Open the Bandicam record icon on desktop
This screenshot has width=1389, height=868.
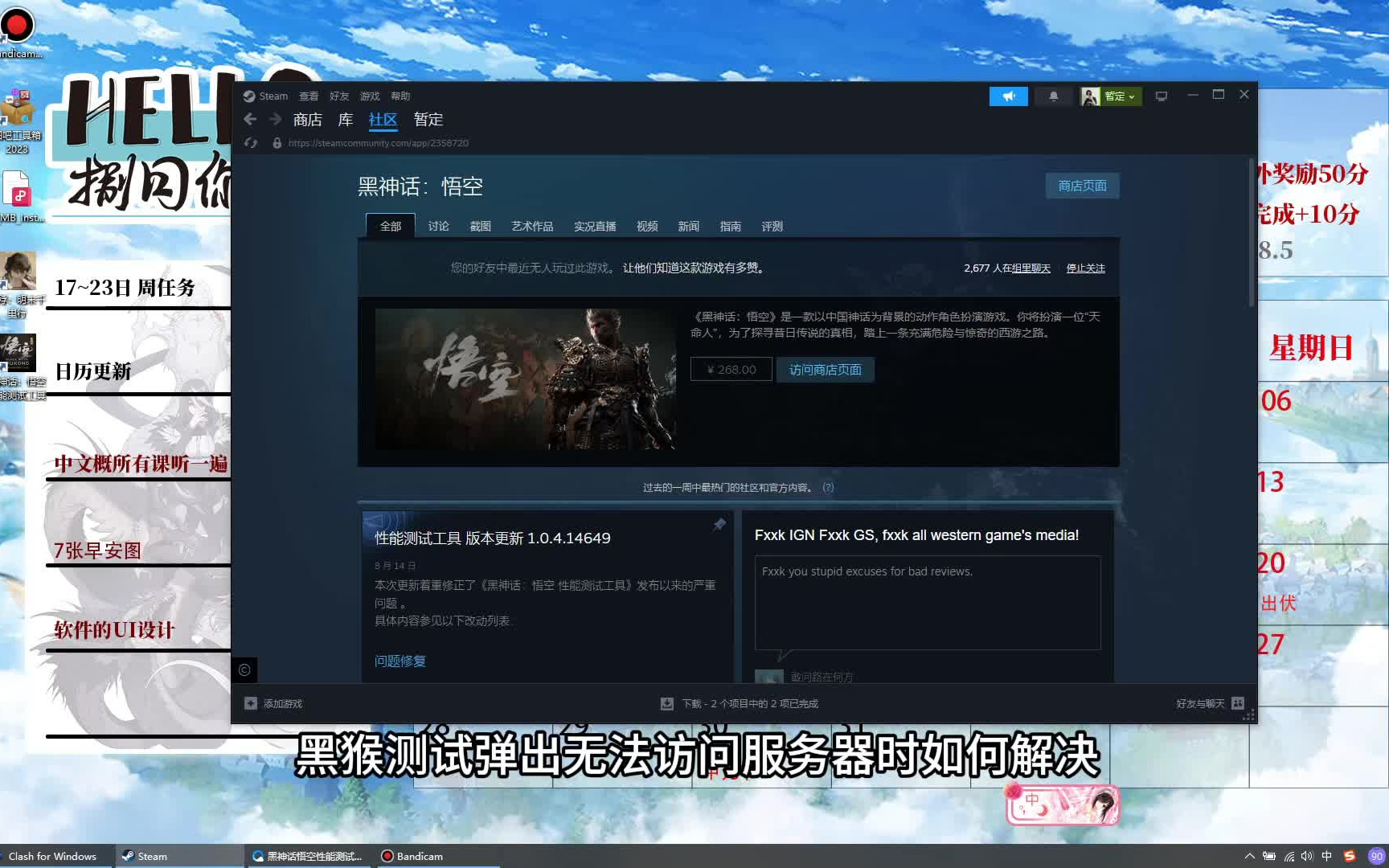pyautogui.click(x=17, y=27)
